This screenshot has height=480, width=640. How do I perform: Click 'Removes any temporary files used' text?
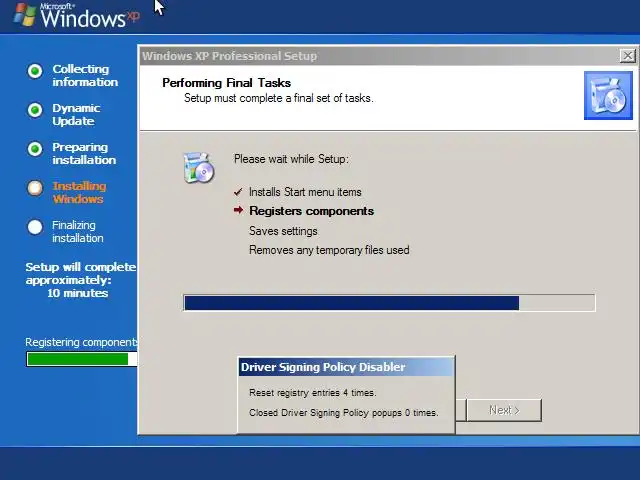(329, 250)
